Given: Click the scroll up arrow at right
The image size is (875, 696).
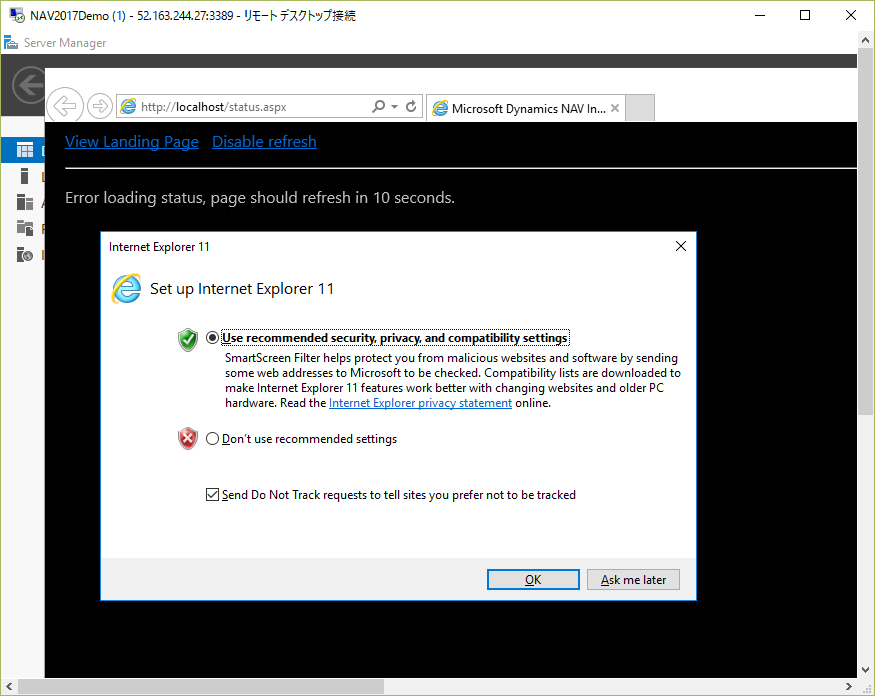Looking at the screenshot, I should pos(865,40).
